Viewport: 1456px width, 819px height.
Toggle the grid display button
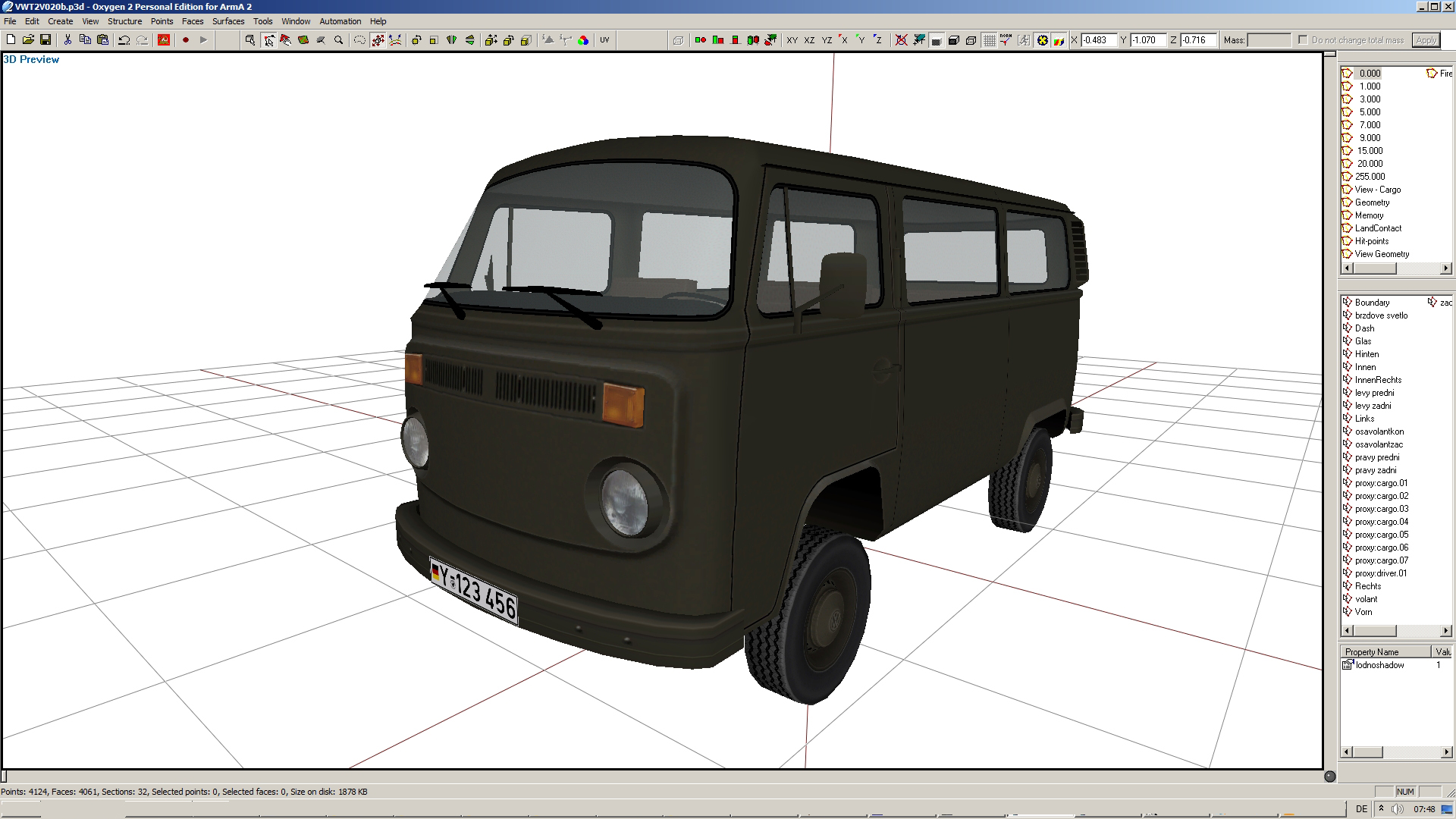tap(989, 40)
